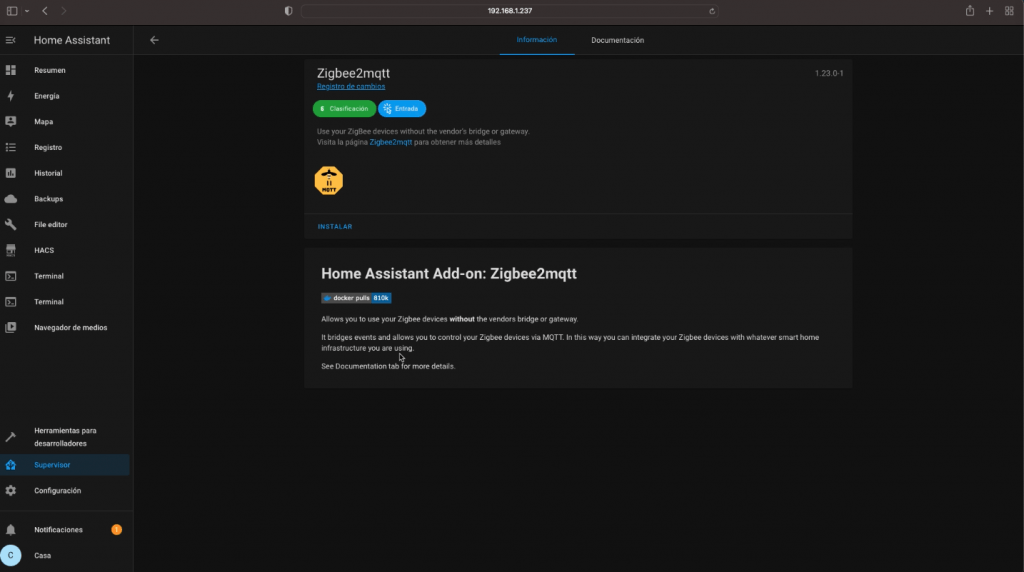Click the Zigbee2mqtt bee logo
The image size is (1024, 572).
point(328,180)
